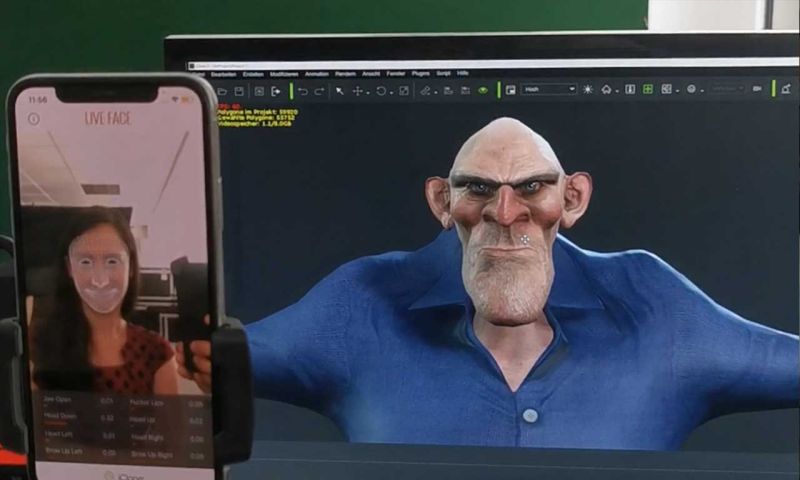Image resolution: width=800 pixels, height=480 pixels.
Task: Open the Bearbeiten menu
Action: (223, 74)
